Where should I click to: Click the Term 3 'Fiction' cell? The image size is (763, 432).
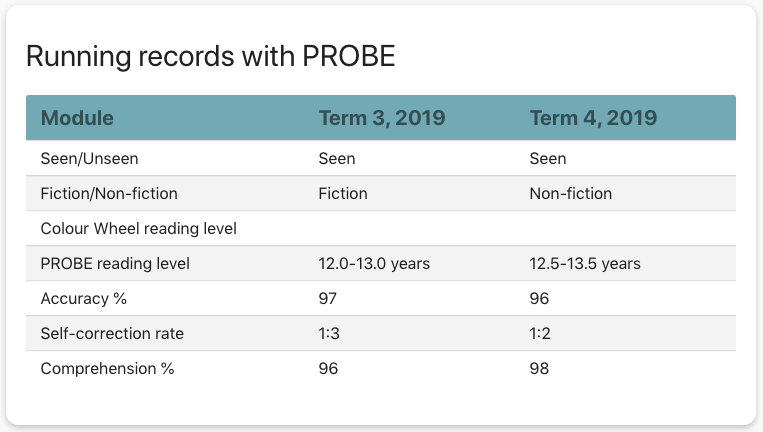(x=343, y=194)
